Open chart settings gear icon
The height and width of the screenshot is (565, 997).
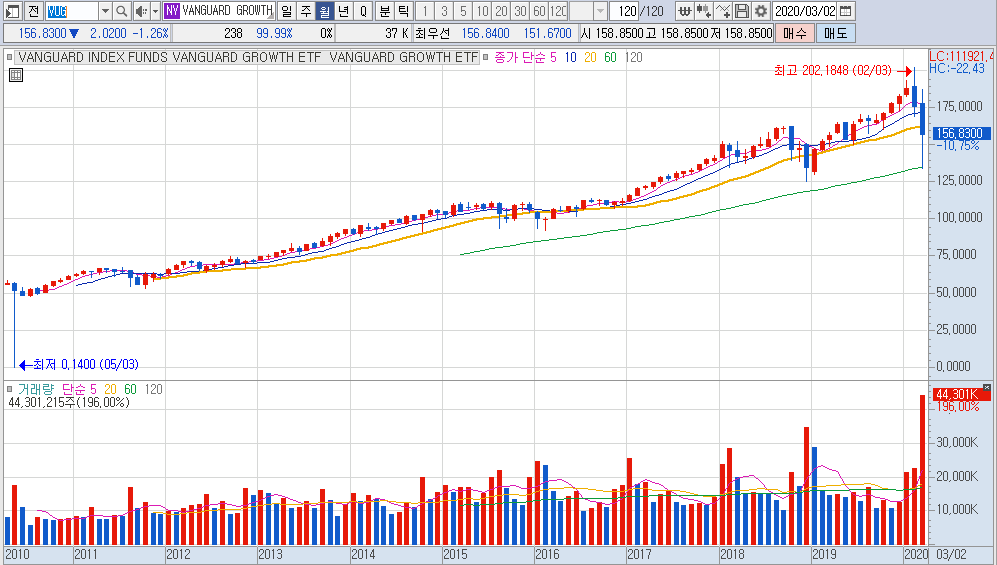tap(761, 11)
